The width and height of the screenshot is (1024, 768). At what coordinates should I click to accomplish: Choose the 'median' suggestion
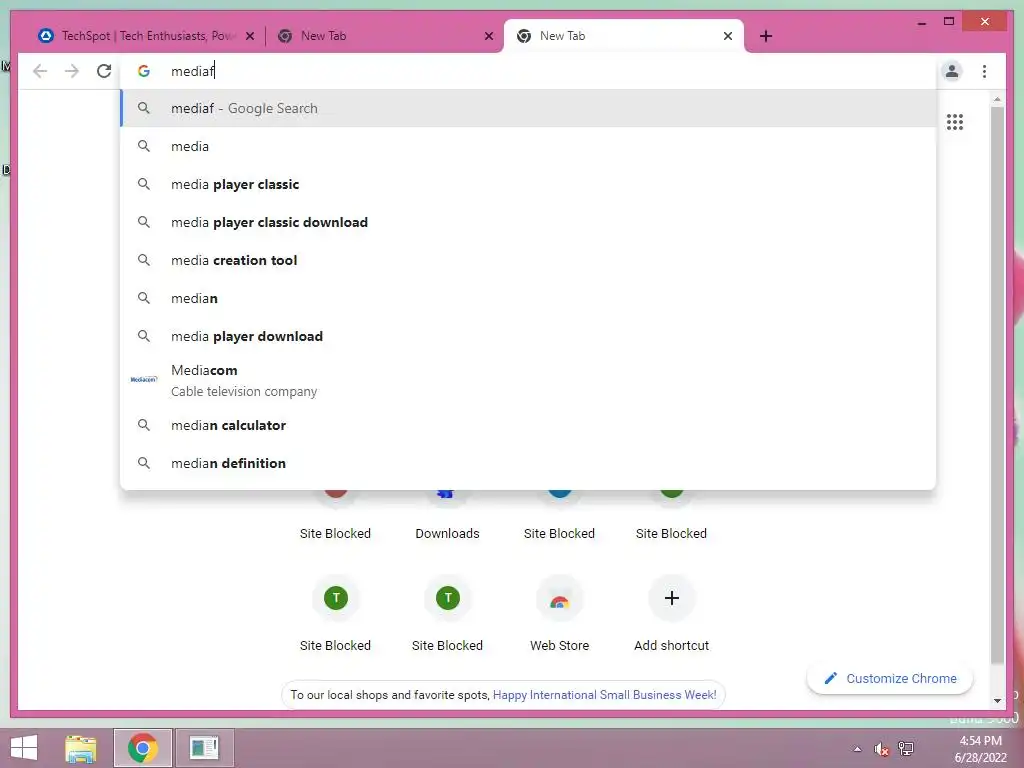[x=528, y=298]
